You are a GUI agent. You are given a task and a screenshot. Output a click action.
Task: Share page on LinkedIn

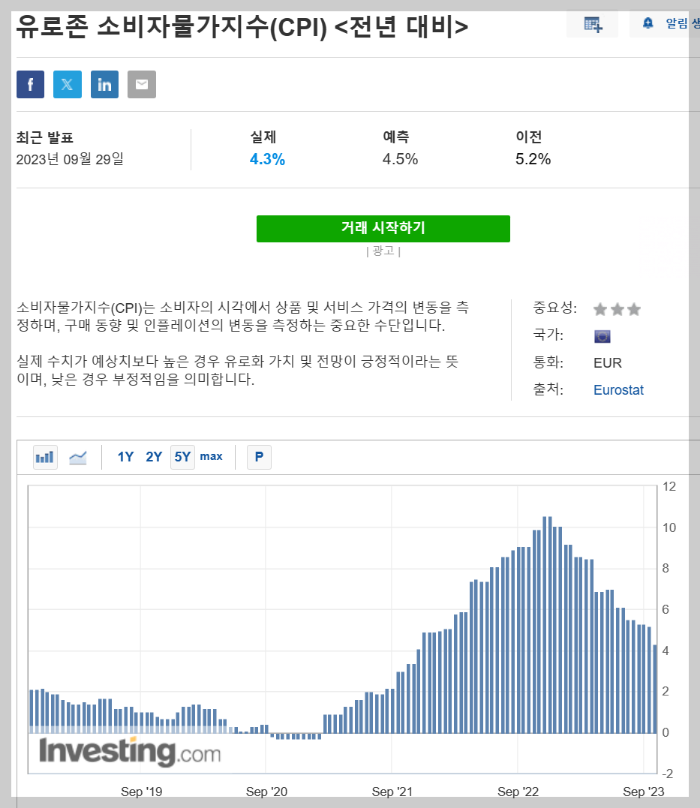[105, 85]
